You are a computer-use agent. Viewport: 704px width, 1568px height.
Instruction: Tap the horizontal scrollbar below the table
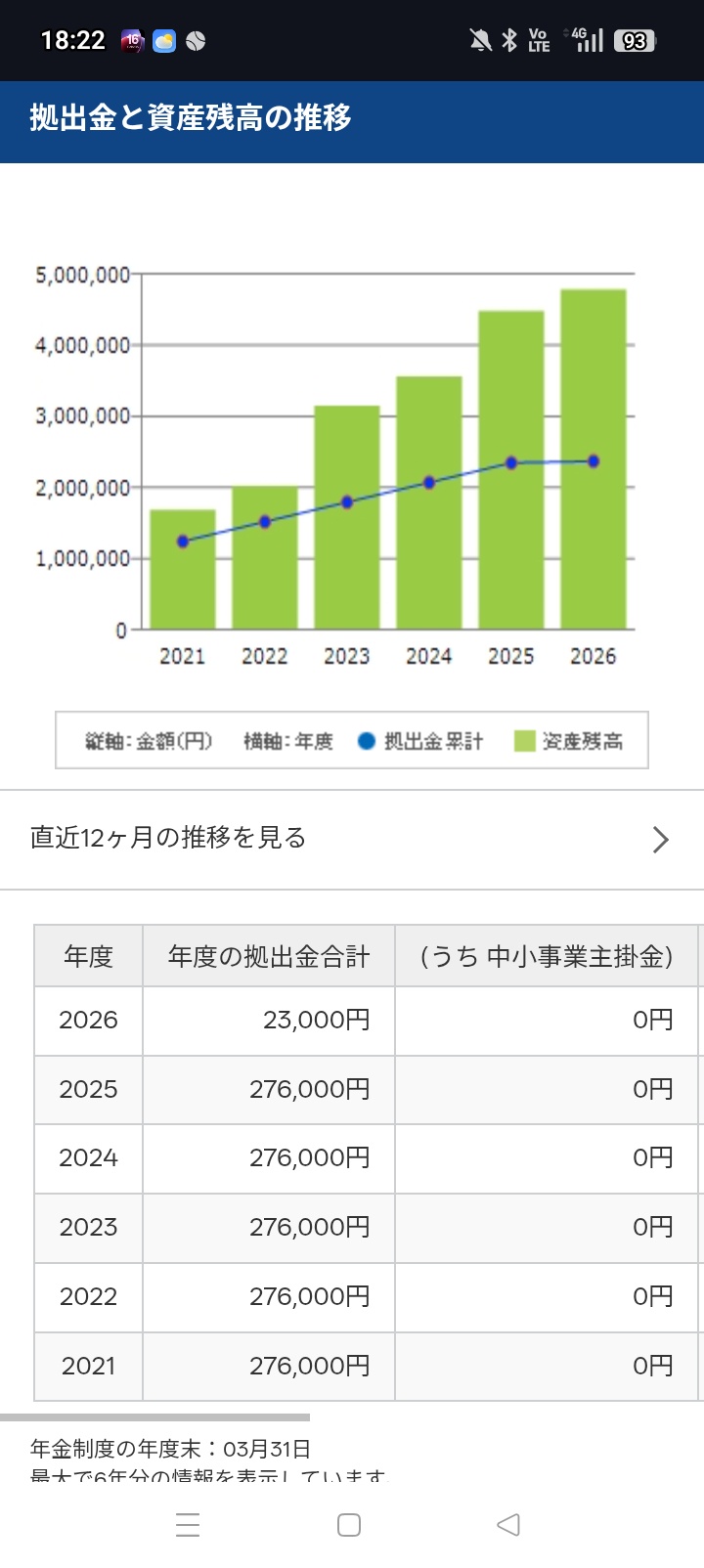154,1416
